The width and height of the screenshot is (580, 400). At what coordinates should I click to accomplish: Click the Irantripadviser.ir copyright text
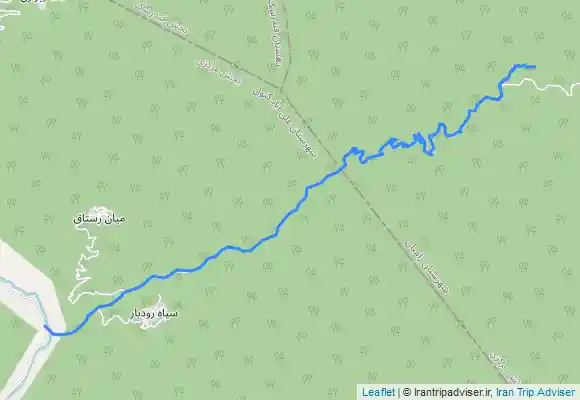click(448, 392)
